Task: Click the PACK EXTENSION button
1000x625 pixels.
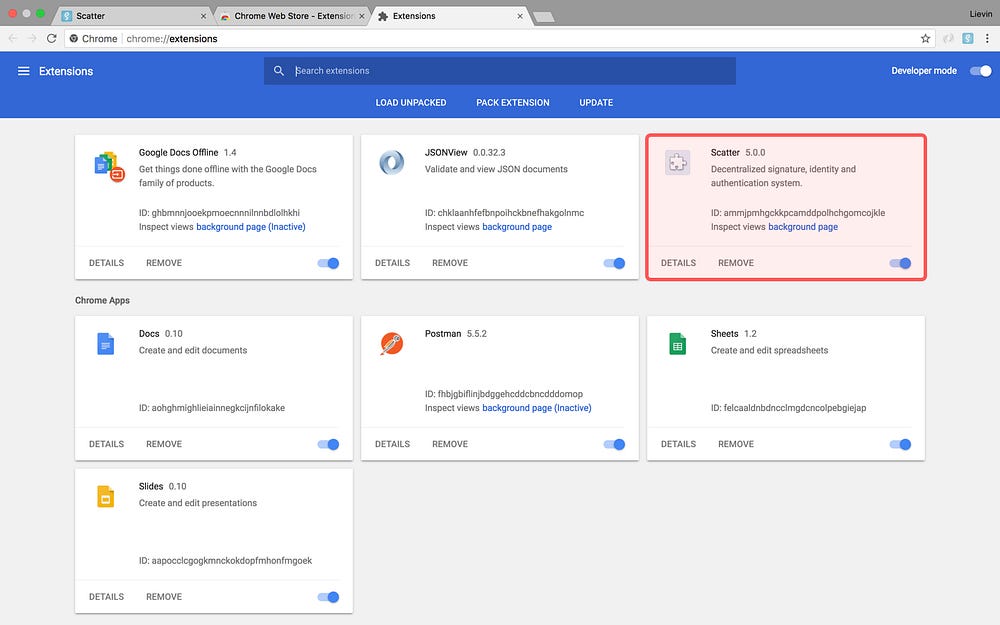Action: [513, 103]
